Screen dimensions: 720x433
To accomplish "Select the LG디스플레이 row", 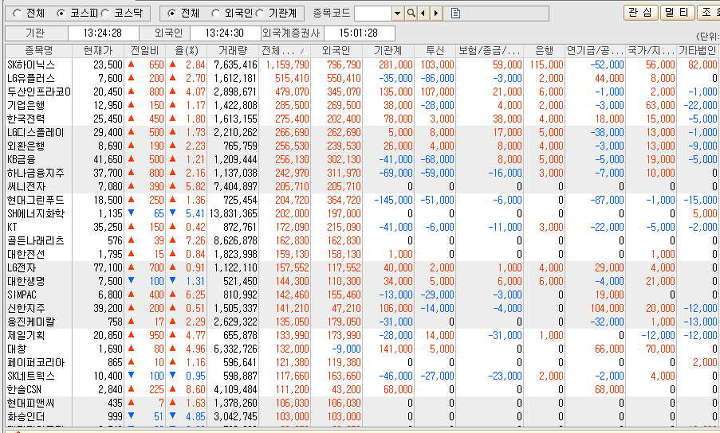I will click(x=362, y=132).
